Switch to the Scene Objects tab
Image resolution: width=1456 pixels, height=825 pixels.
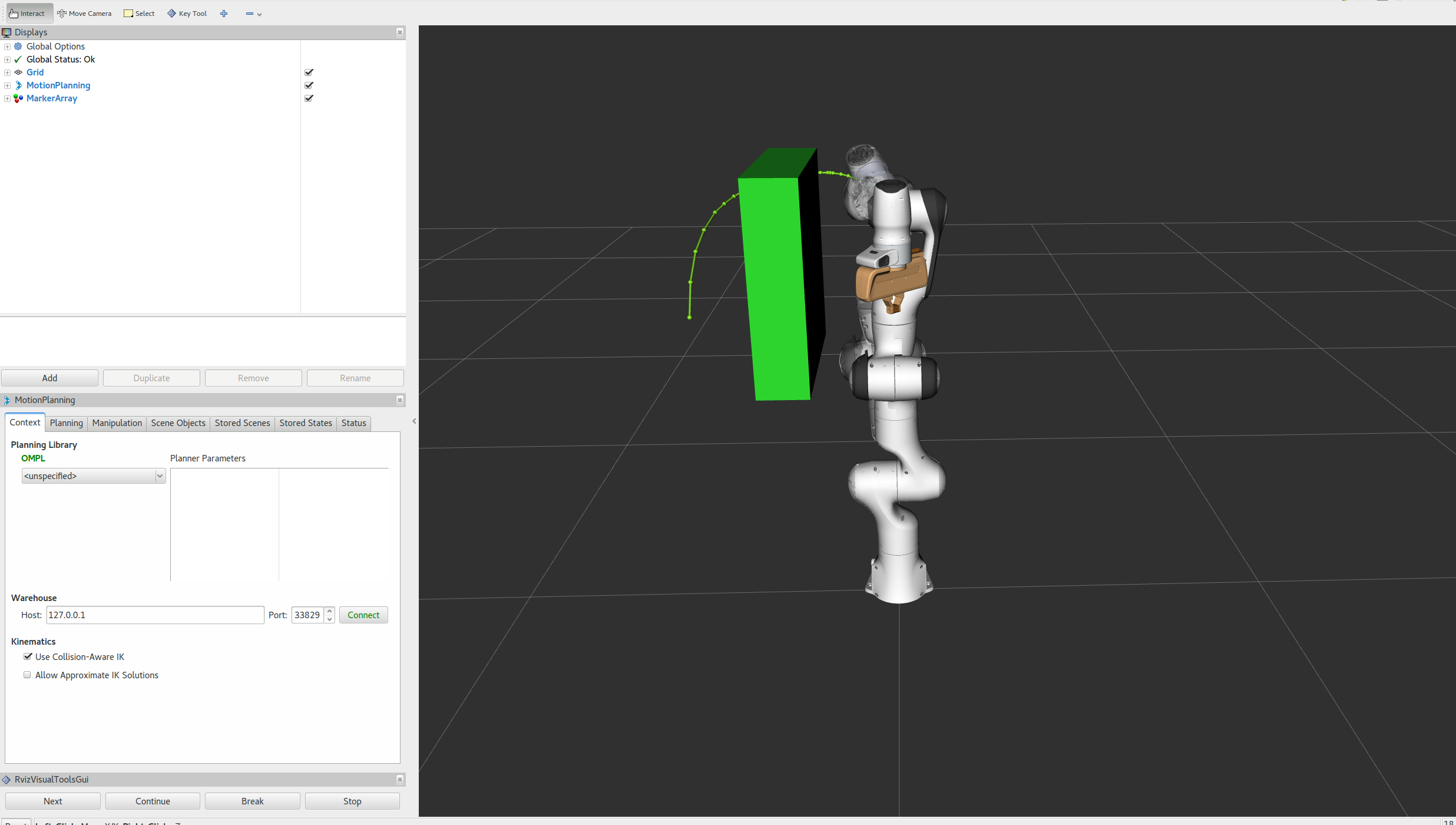(x=177, y=422)
